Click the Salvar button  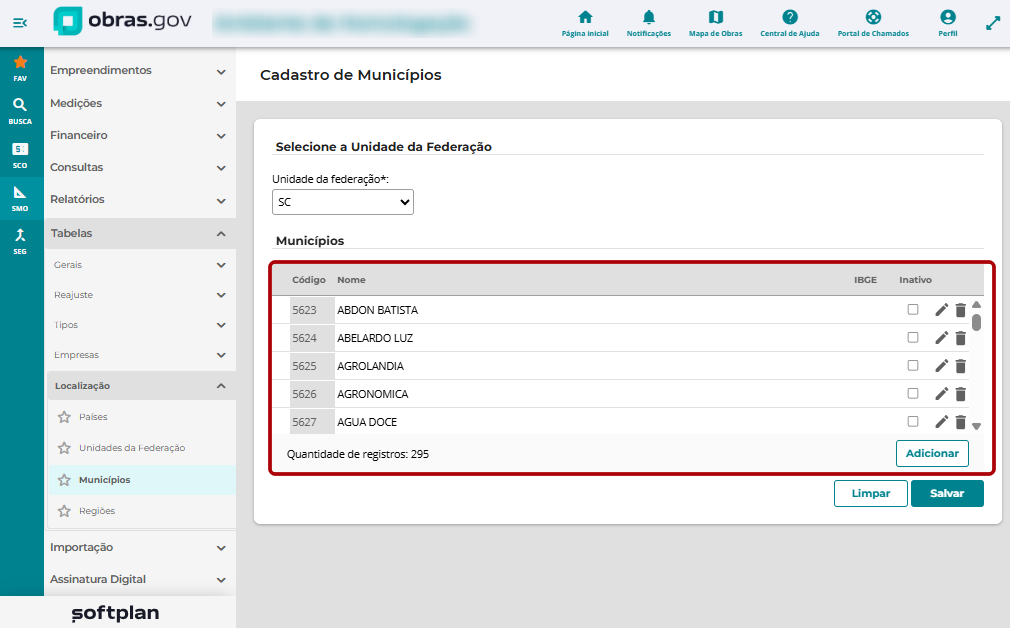click(x=947, y=493)
